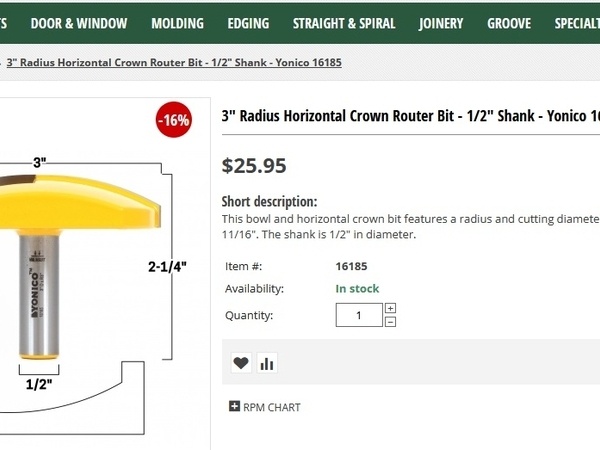Decrease quantity with the minus stepper
The height and width of the screenshot is (450, 600).
390,321
